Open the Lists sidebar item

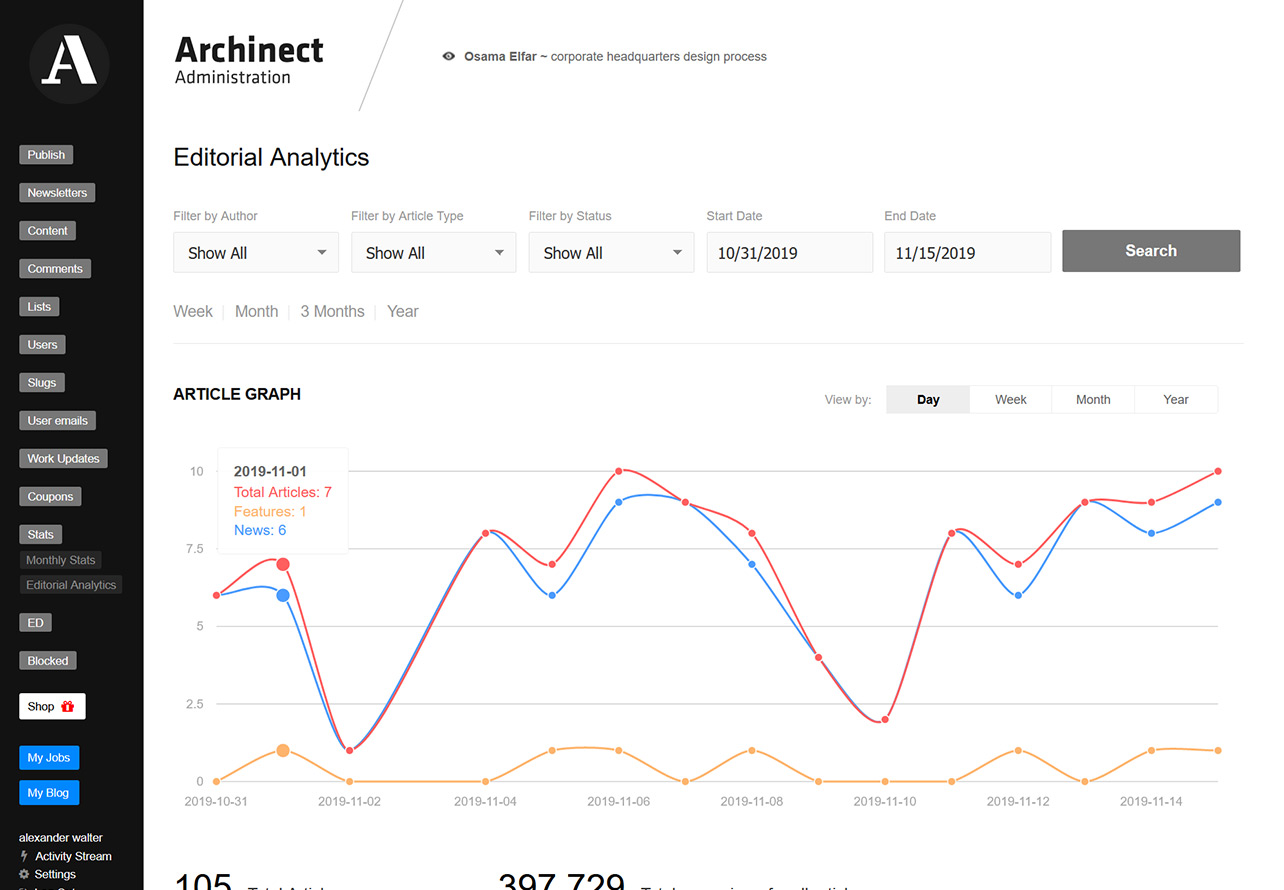(39, 307)
